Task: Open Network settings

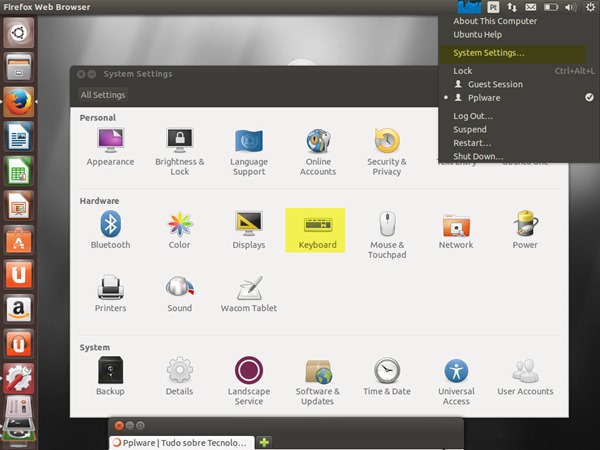Action: [456, 230]
